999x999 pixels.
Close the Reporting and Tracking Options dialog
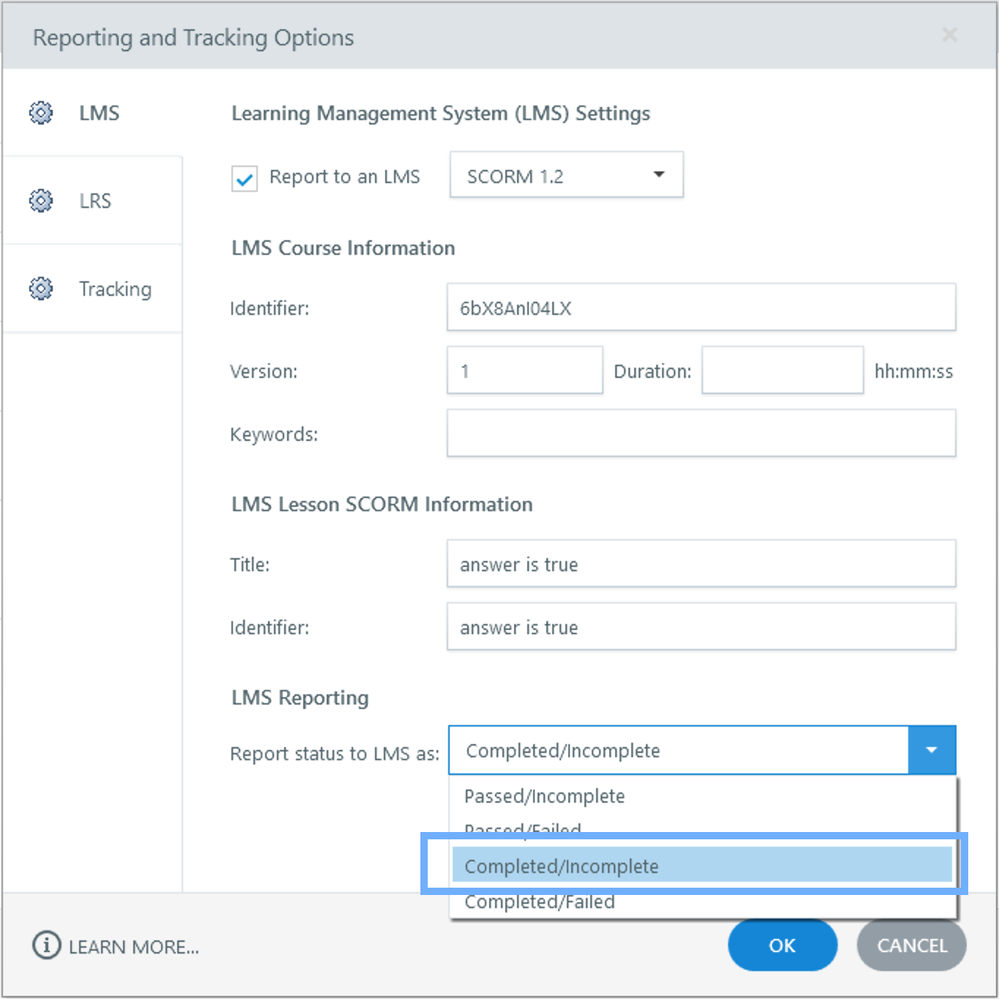point(949,36)
